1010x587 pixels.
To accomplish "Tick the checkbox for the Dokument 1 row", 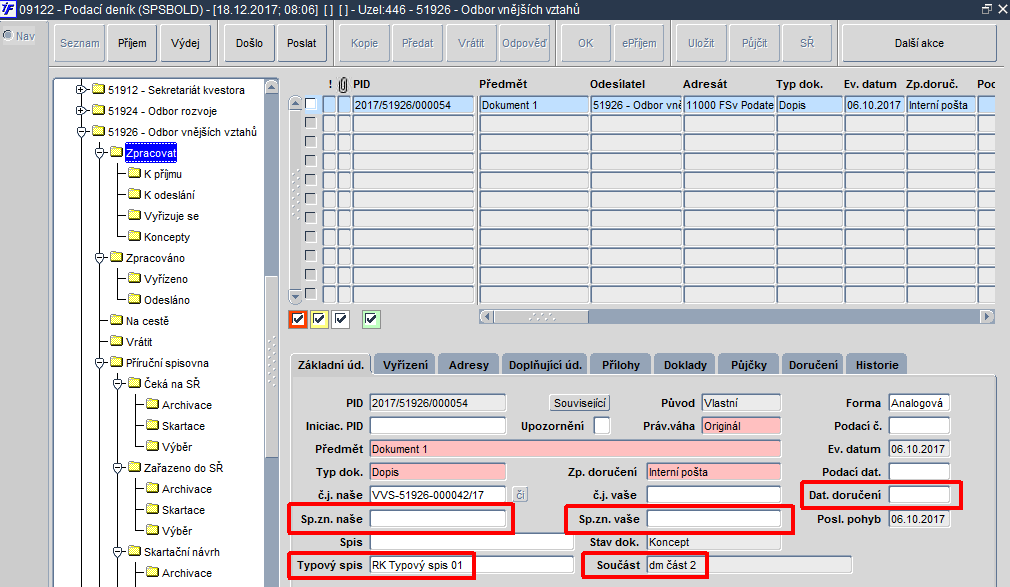I will [310, 104].
